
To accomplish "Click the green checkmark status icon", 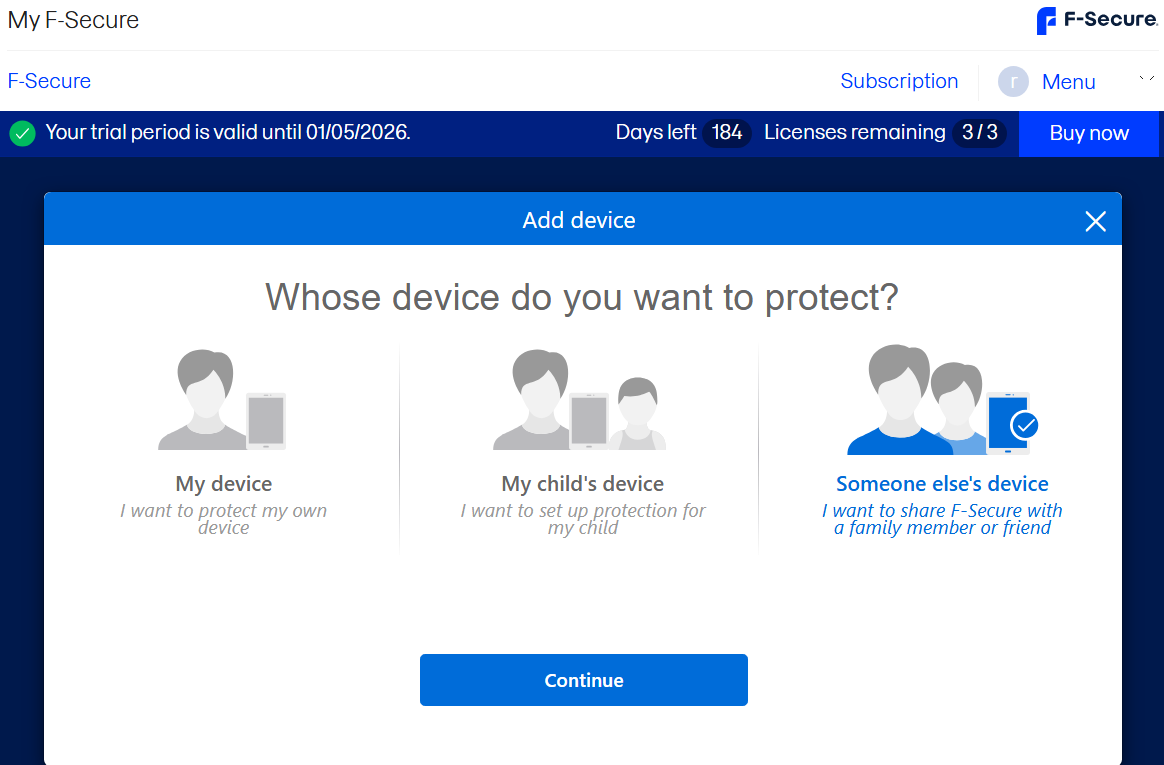I will pos(23,133).
